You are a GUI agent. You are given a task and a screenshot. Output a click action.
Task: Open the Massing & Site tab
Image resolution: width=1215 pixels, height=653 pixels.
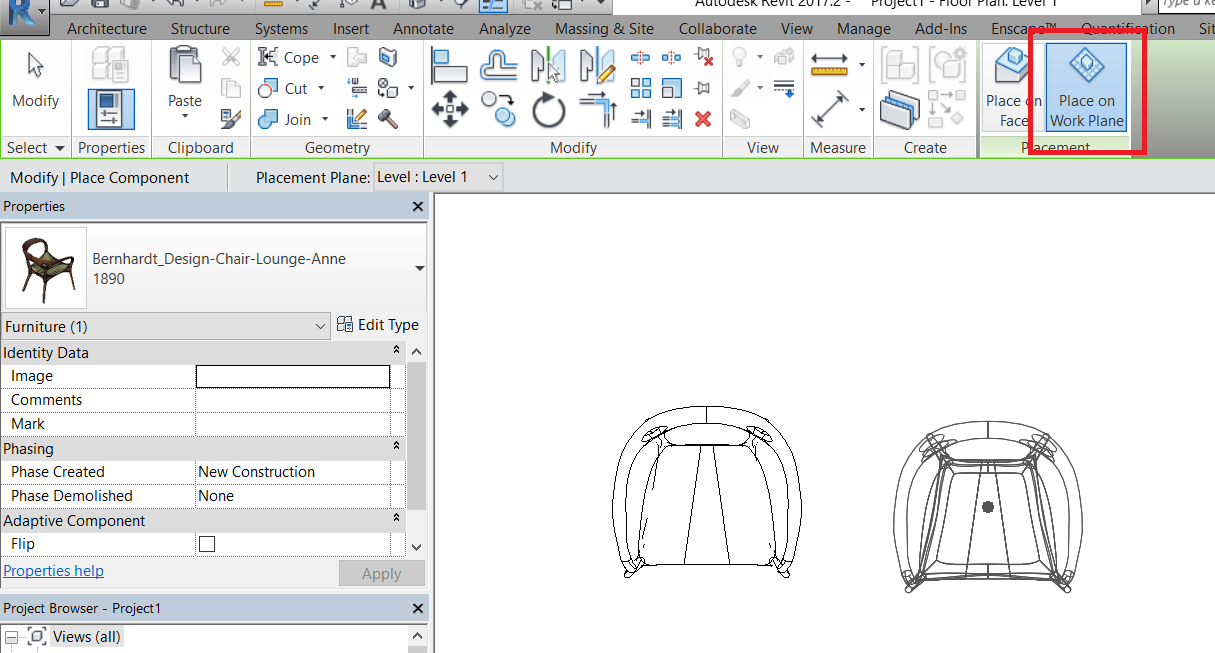pyautogui.click(x=604, y=28)
